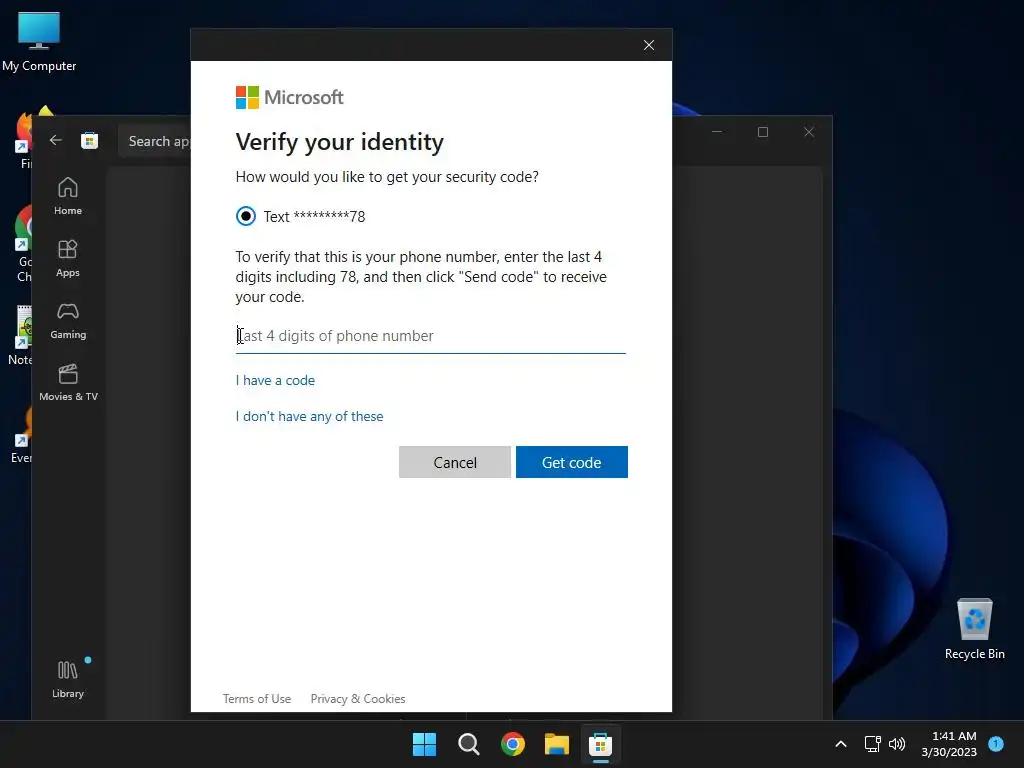The height and width of the screenshot is (768, 1024).
Task: Open the clock showing 1:41 AM
Action: [x=949, y=744]
